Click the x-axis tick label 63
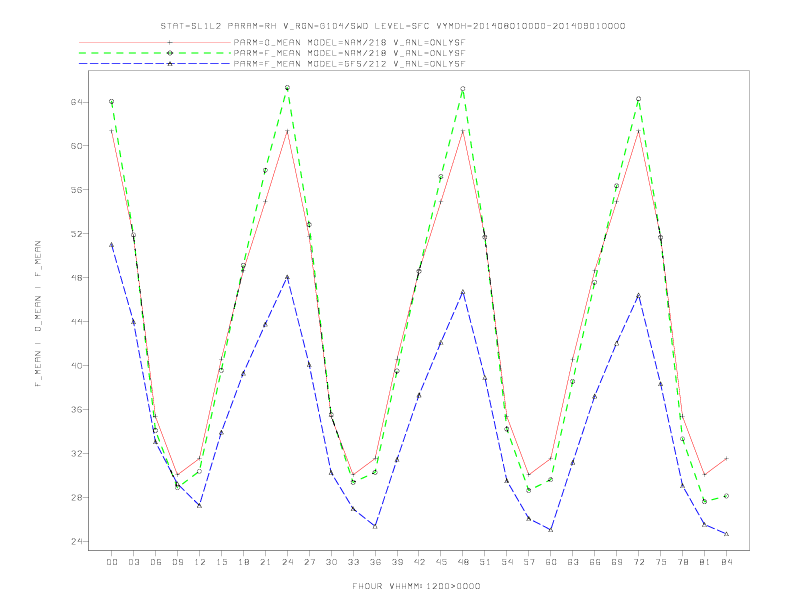 pyautogui.click(x=573, y=562)
